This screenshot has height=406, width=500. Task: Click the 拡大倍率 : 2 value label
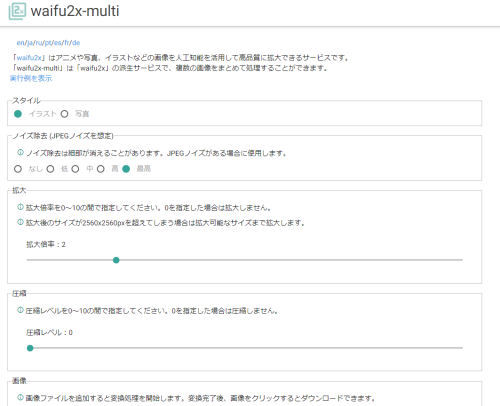pyautogui.click(x=46, y=244)
